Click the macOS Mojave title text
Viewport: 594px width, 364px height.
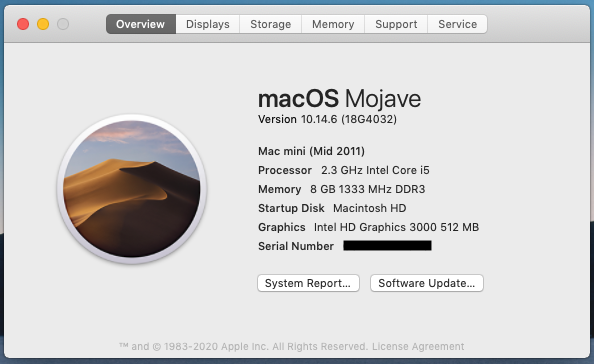[x=339, y=98]
